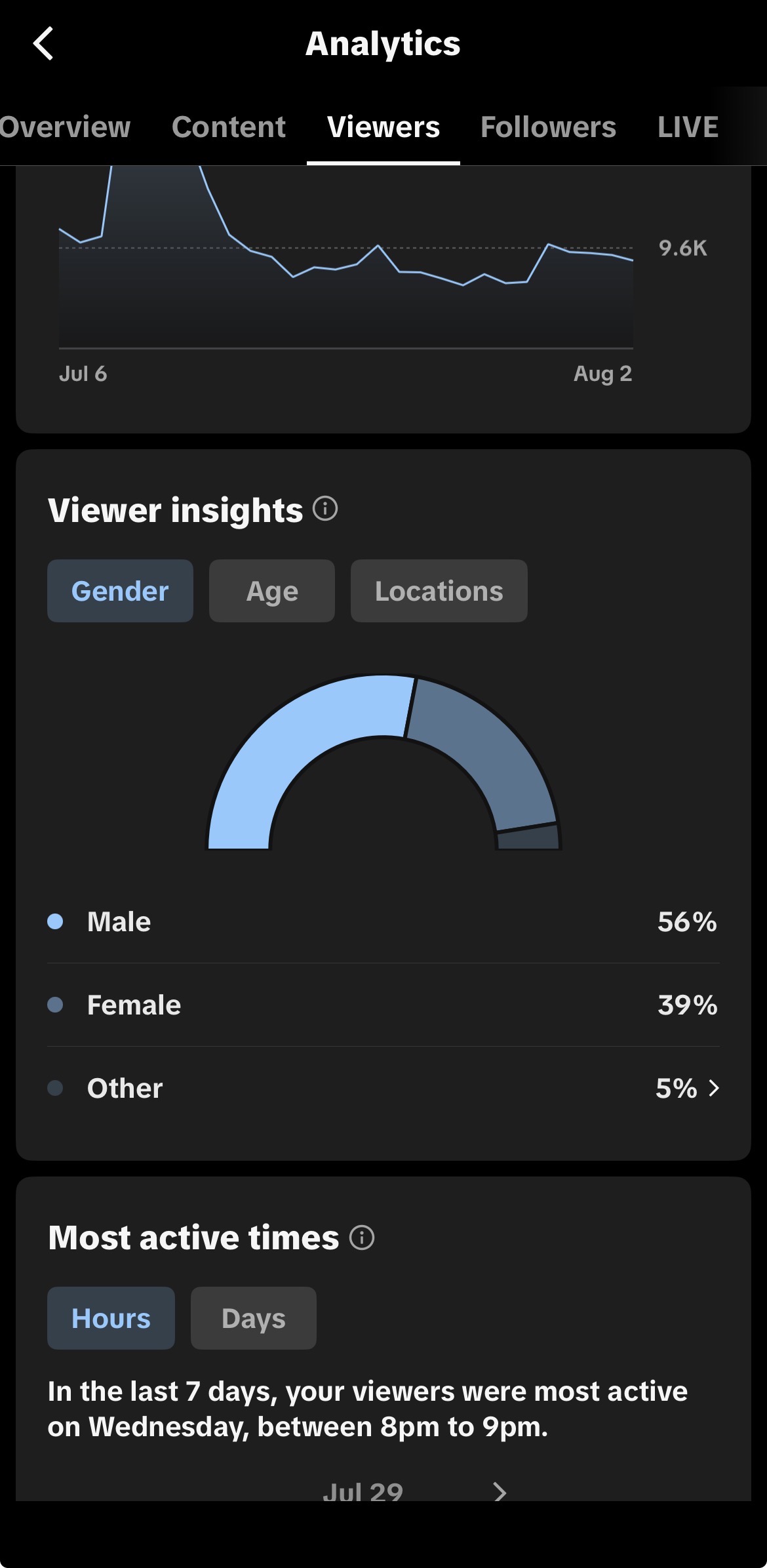The width and height of the screenshot is (767, 1568).
Task: Open the Other gender row
Action: pyautogui.click(x=383, y=1089)
